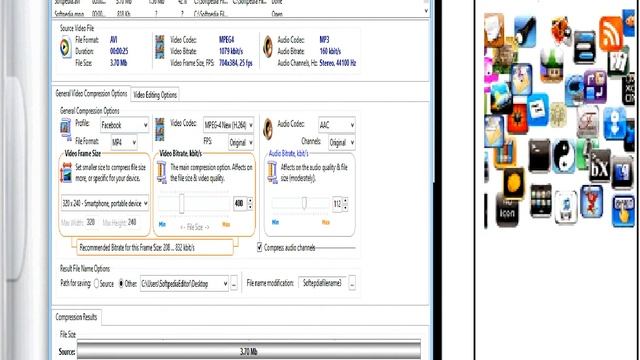The image size is (640, 360).
Task: Click the Profile icon in General Compression Options
Action: point(65,129)
